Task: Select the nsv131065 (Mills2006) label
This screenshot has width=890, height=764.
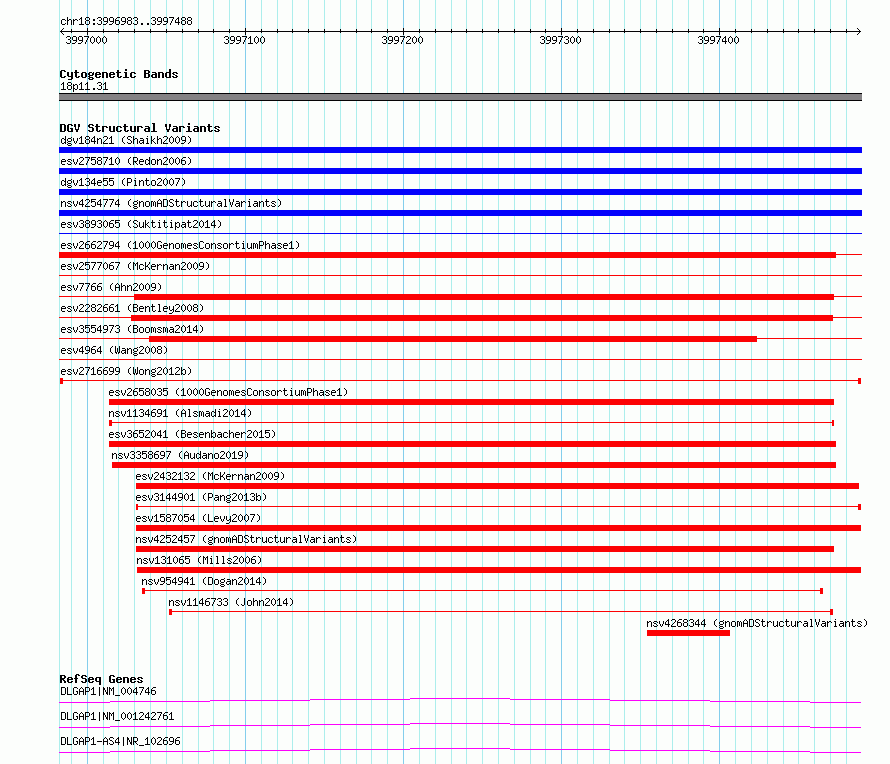Action: pyautogui.click(x=199, y=560)
